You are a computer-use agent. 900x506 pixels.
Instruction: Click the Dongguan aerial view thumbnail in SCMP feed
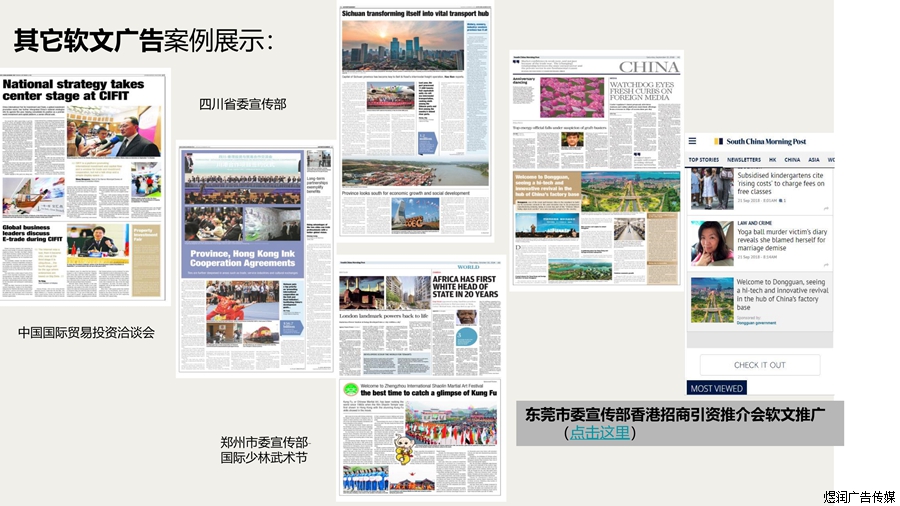(712, 300)
